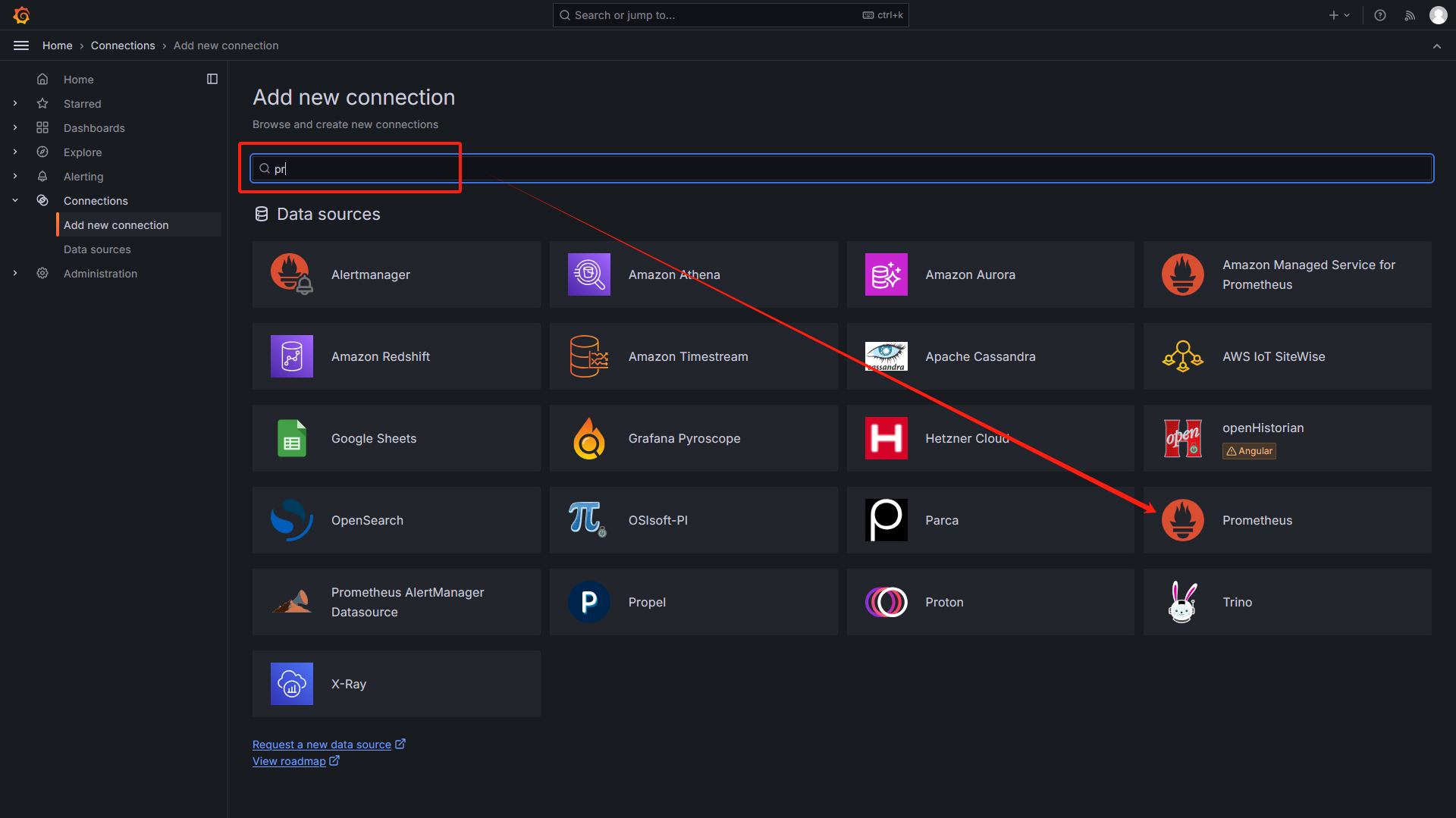Click the Amazon Aurora icon
Viewport: 1456px width, 818px height.
coord(886,274)
